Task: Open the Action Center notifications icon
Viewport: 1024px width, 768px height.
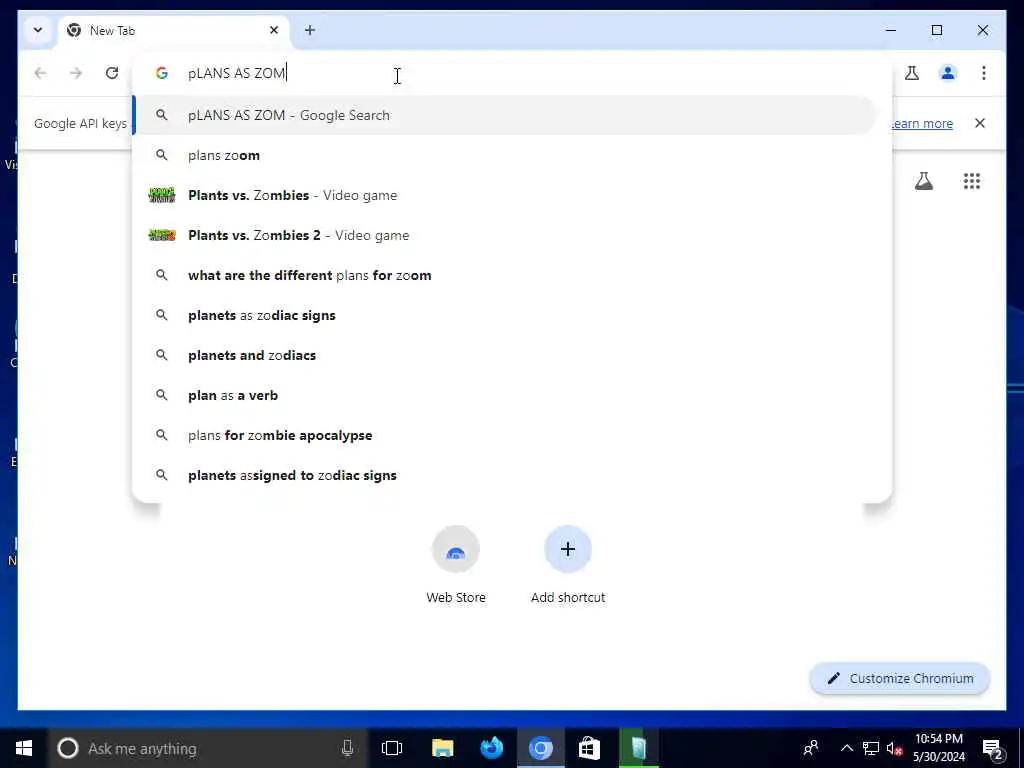Action: point(993,748)
